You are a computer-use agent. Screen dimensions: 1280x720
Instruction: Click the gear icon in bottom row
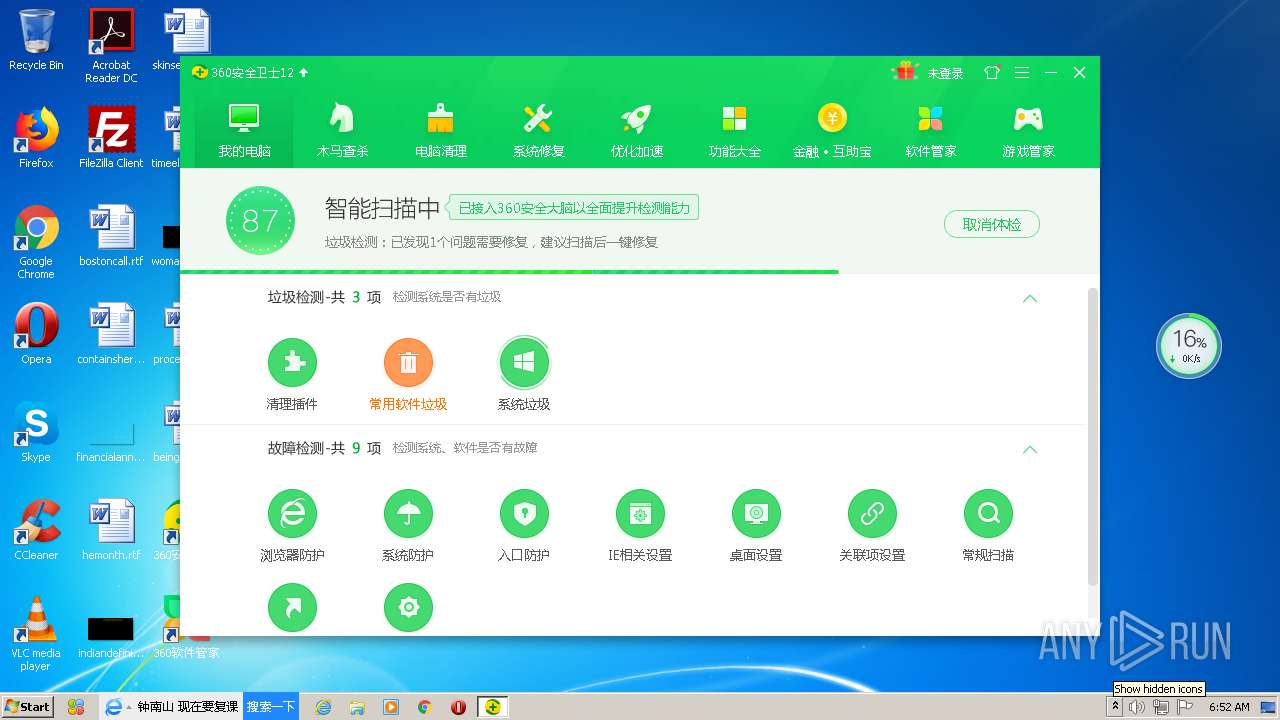(x=408, y=607)
